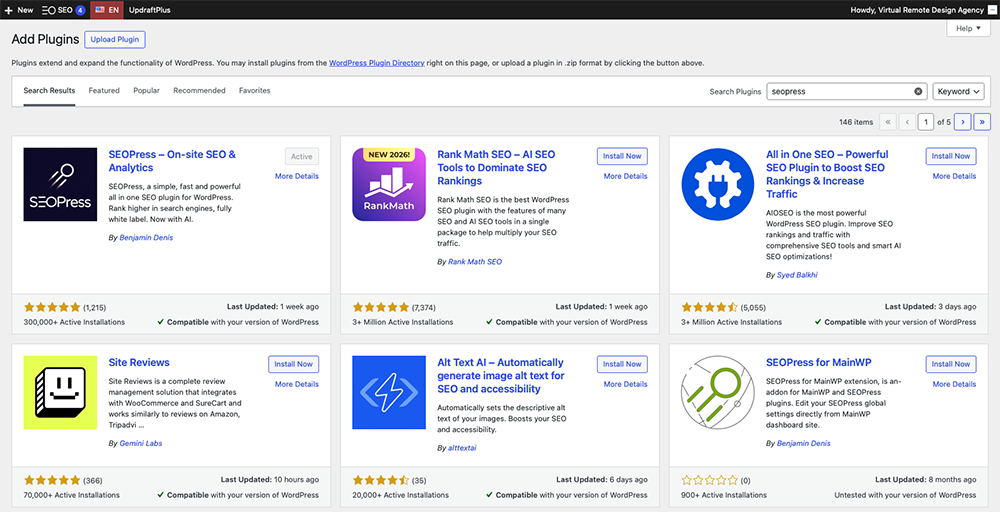Image resolution: width=1000 pixels, height=512 pixels.
Task: Install All in One SEO plugin
Action: coord(951,156)
